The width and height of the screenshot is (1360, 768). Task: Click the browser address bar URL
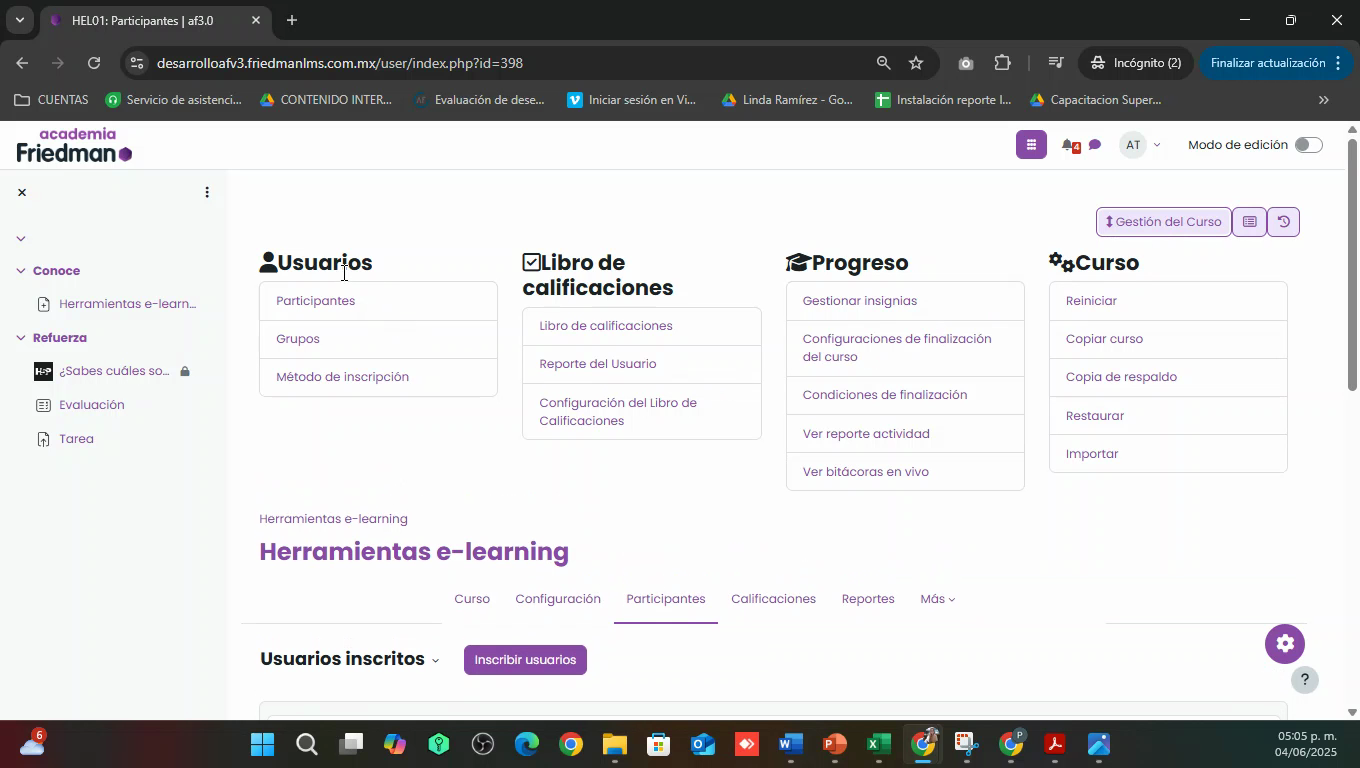340,63
